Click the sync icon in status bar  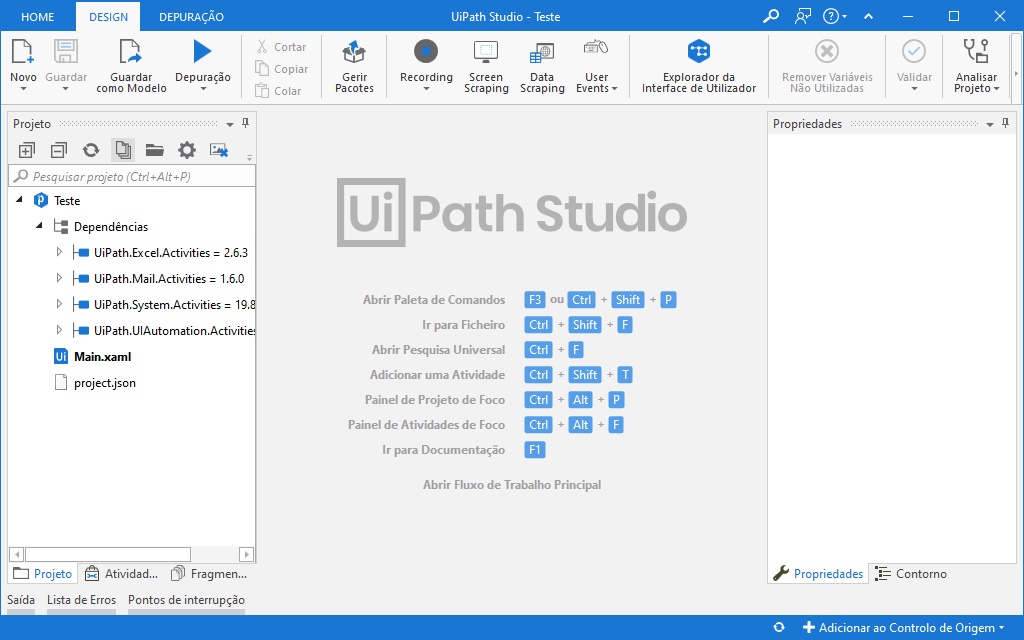pyautogui.click(x=778, y=628)
